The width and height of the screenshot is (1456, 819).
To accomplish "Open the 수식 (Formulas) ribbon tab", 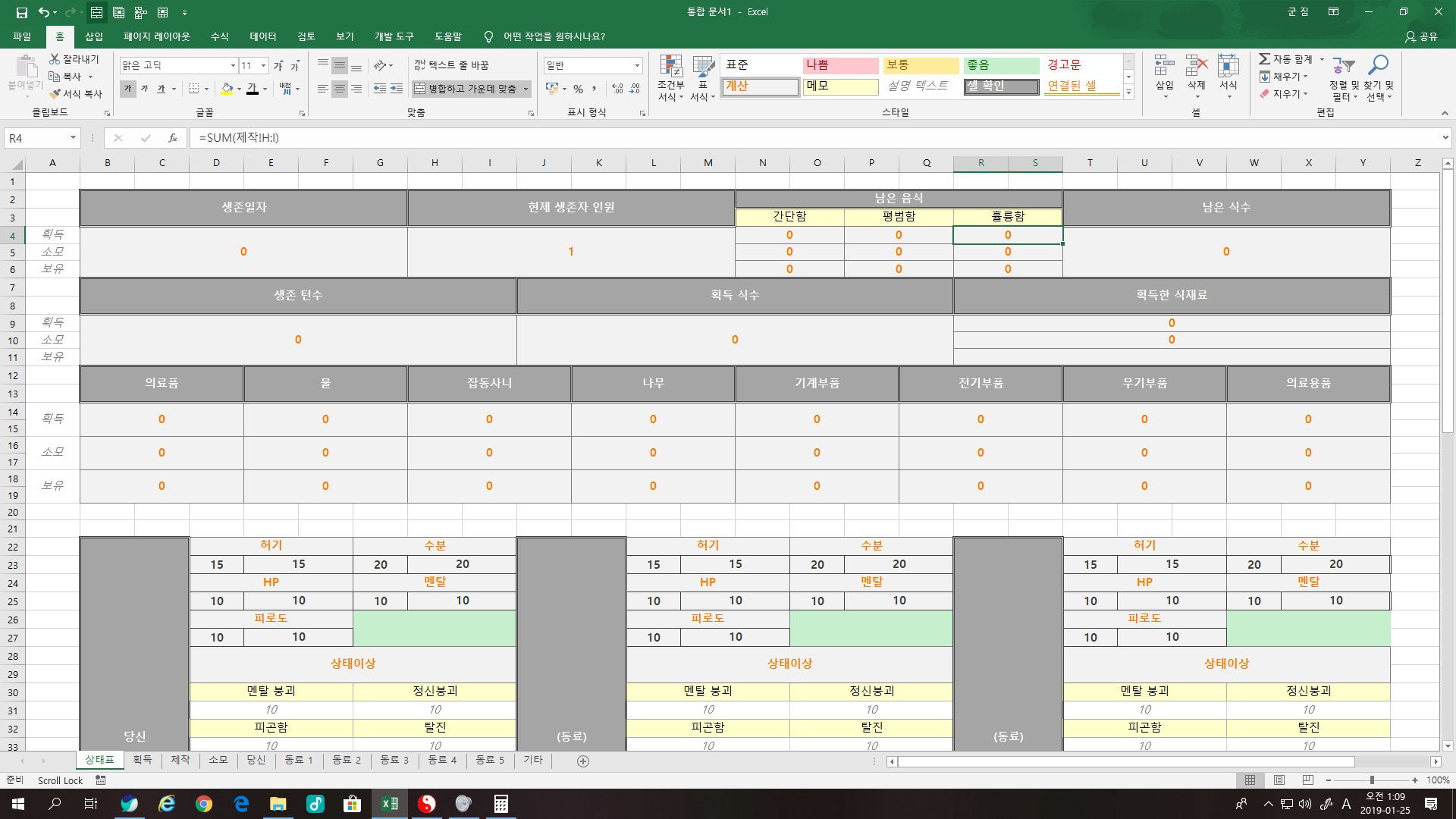I will [x=219, y=36].
